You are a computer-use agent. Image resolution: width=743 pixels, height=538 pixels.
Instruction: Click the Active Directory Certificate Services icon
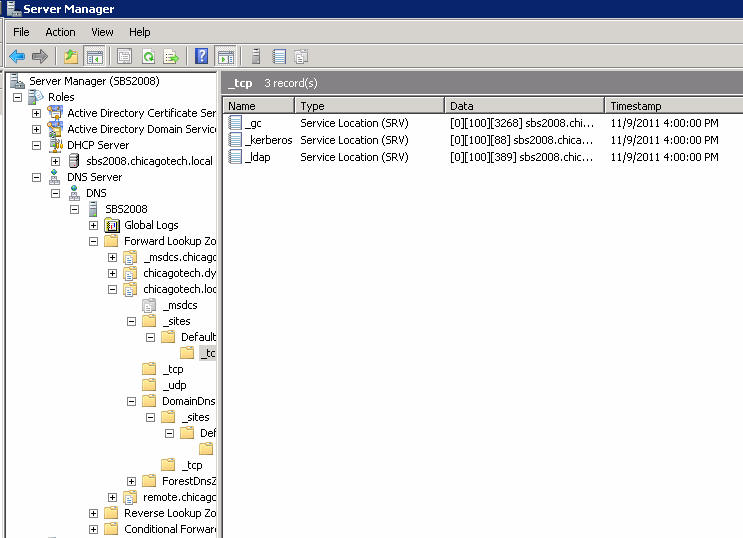tap(55, 113)
